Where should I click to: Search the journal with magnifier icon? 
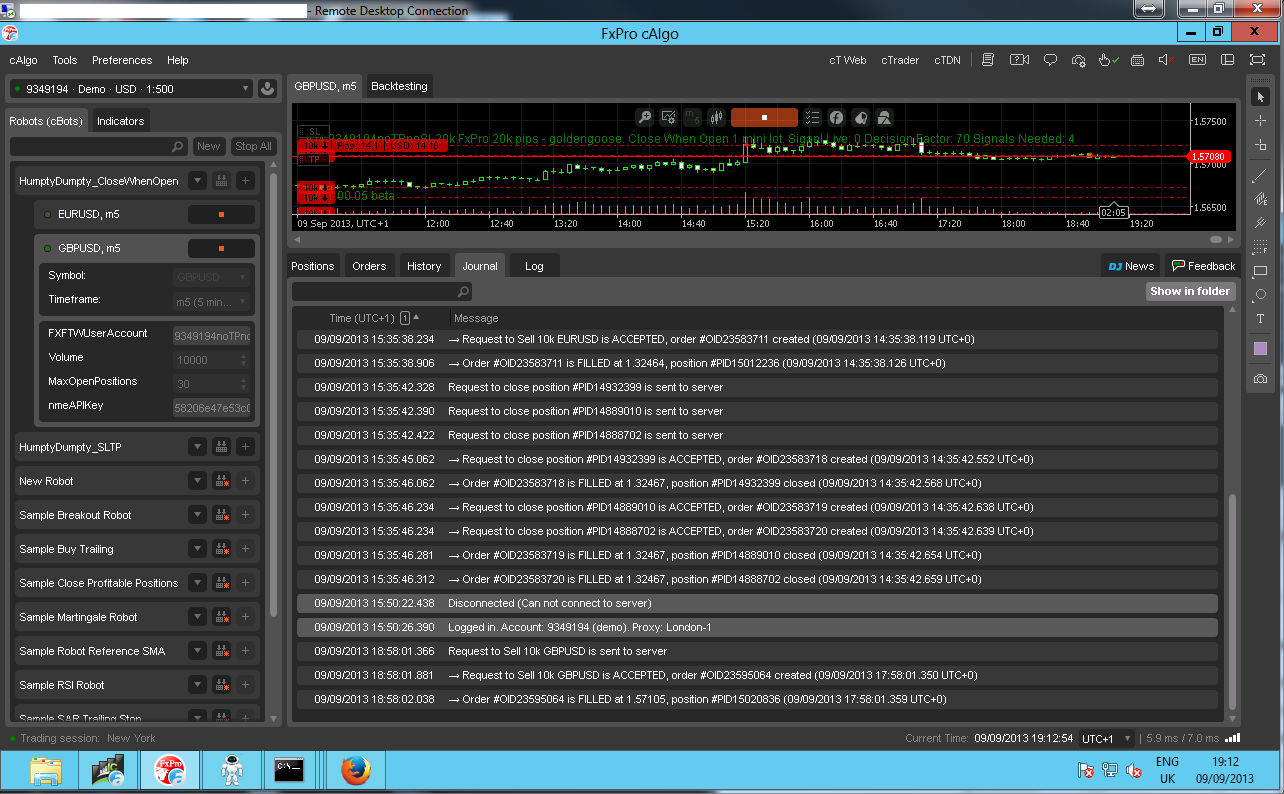[x=463, y=292]
